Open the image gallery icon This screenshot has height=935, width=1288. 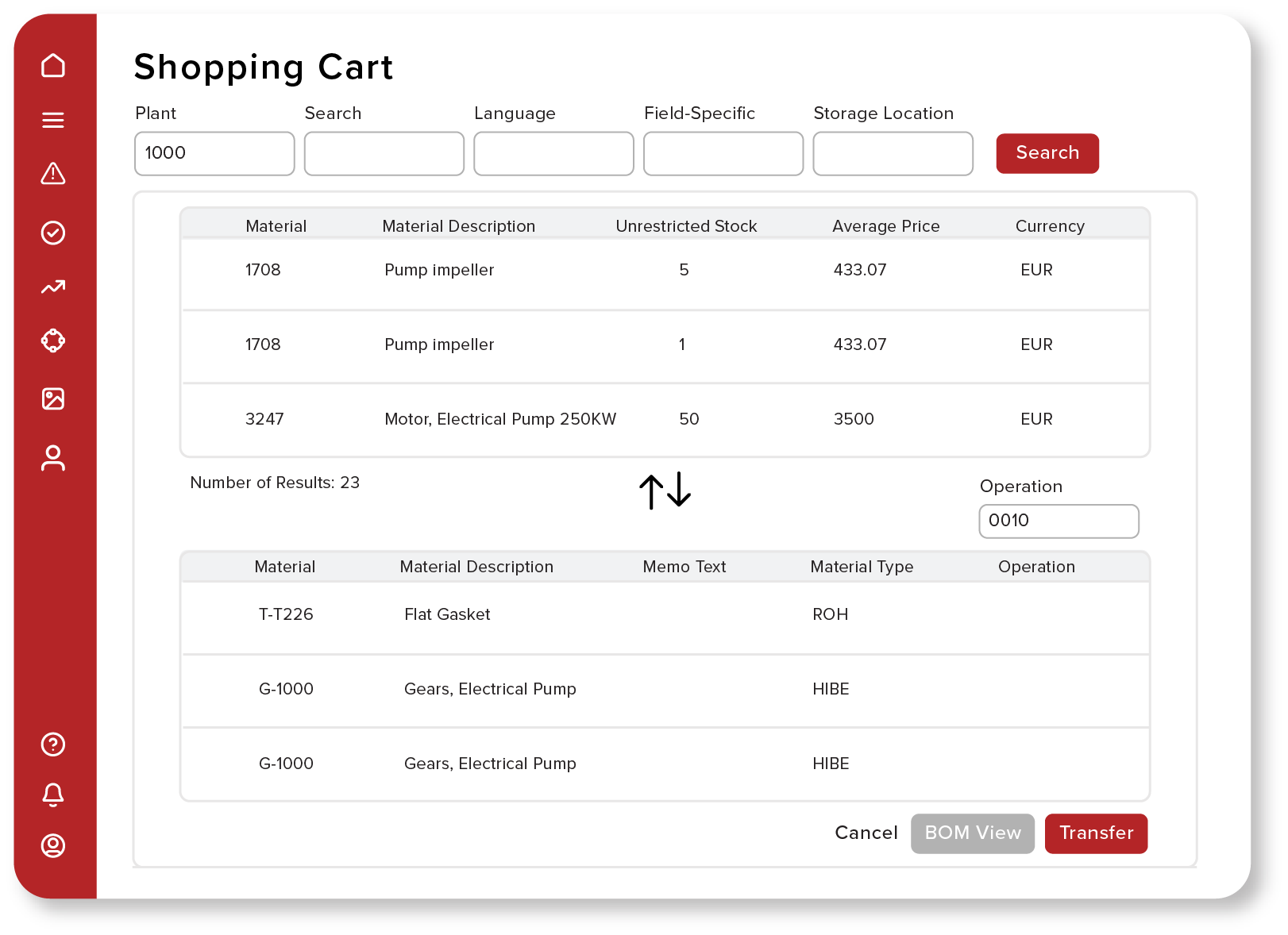click(52, 399)
